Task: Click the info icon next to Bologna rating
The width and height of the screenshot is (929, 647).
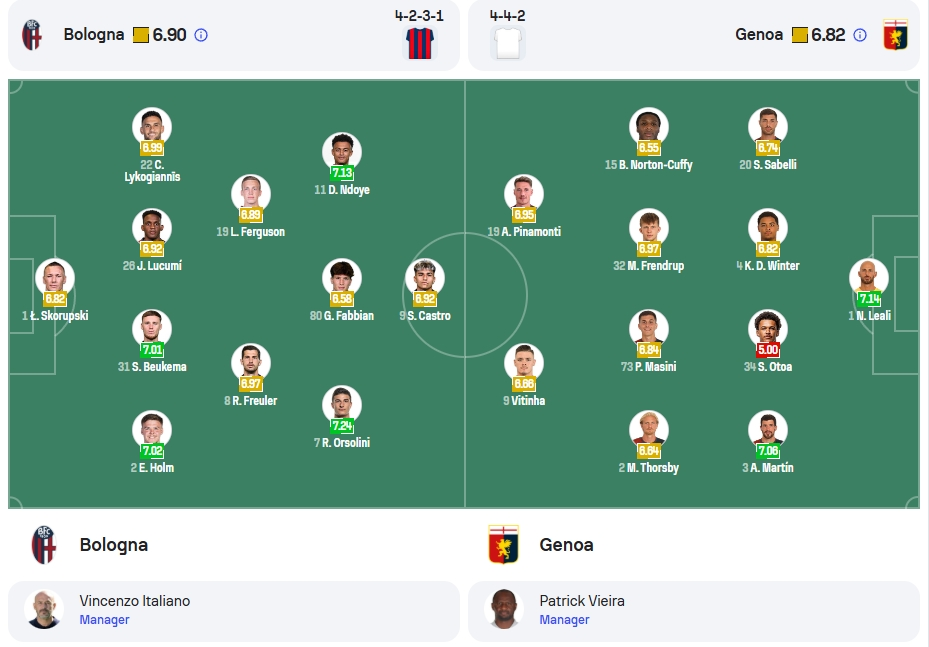Action: point(201,35)
